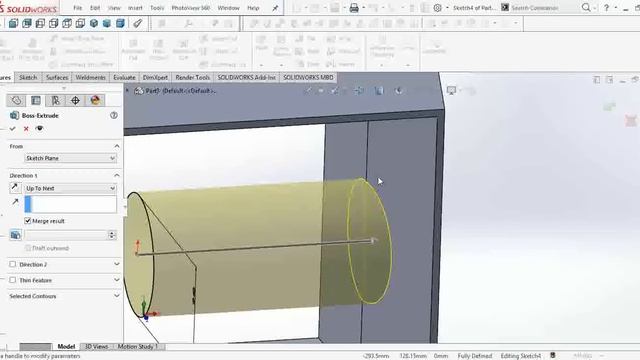Open the PhotoView 360 menu
The width and height of the screenshot is (640, 360).
[x=191, y=8]
